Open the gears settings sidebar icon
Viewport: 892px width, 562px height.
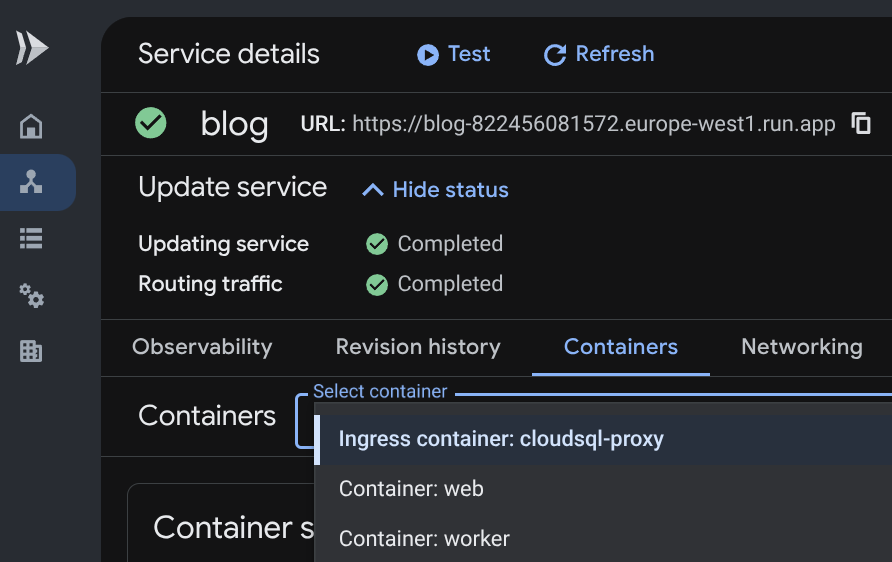[x=31, y=296]
